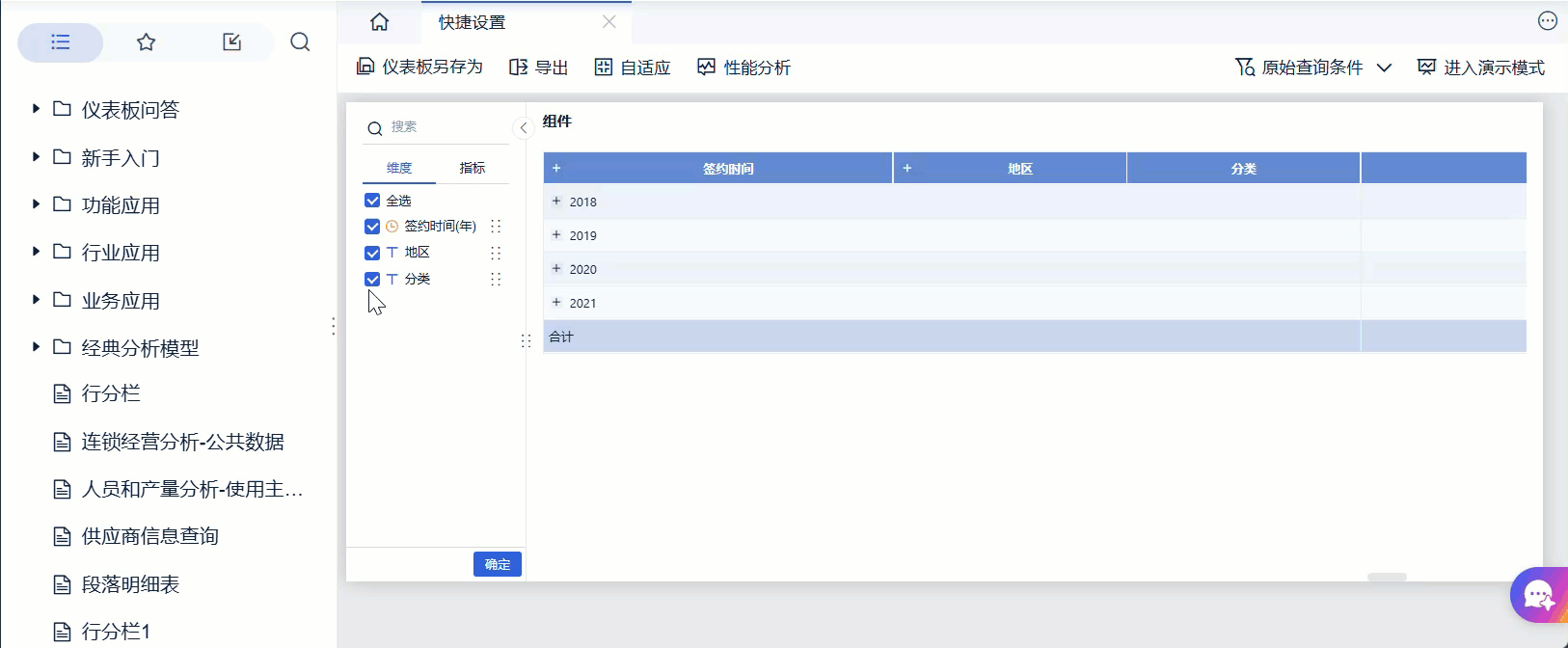Click the 分类 column header

coord(1244,168)
